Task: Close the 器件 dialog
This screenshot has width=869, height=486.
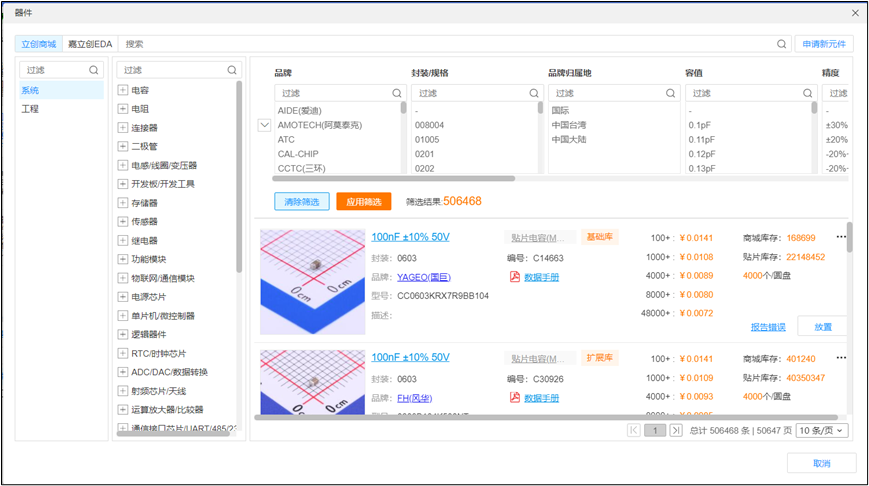Action: [855, 13]
